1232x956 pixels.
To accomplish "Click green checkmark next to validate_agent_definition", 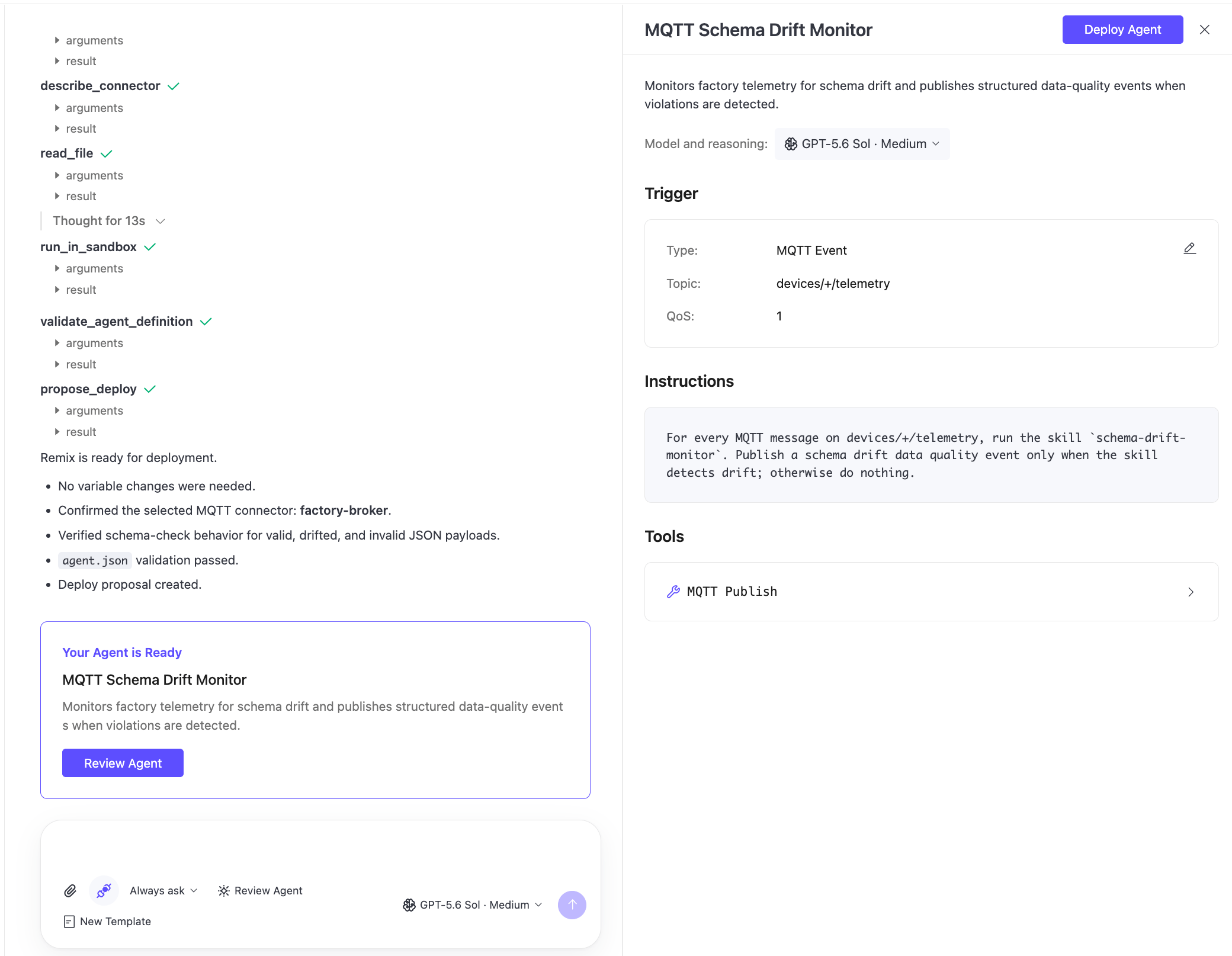I will (x=206, y=322).
